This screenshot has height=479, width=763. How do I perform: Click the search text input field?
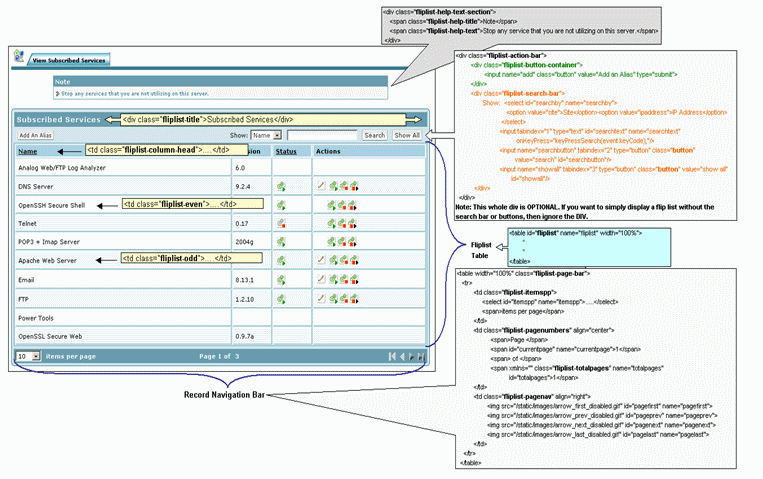[321, 135]
